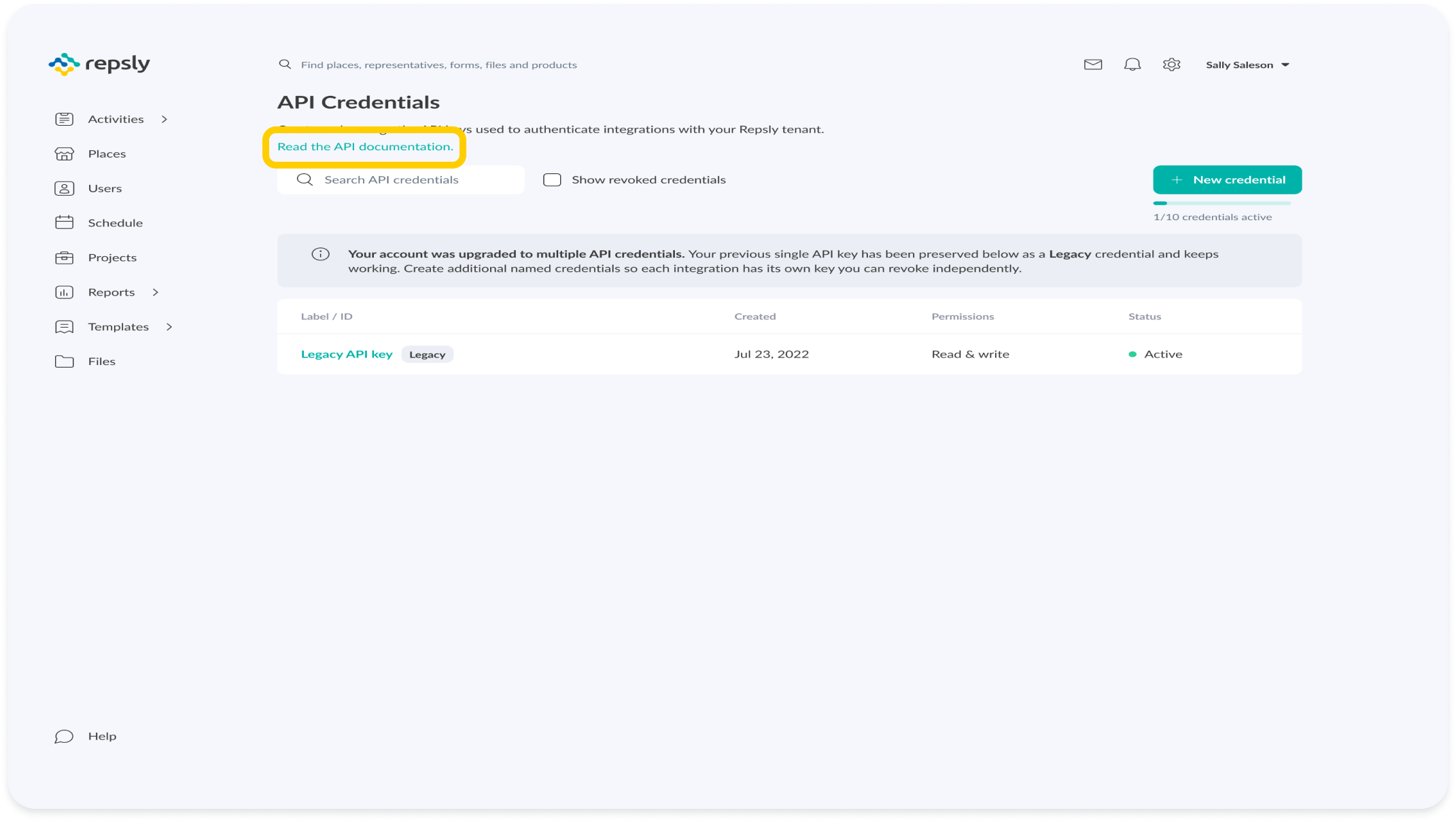Open Read the API documentation link
The image size is (1456, 821).
click(365, 147)
